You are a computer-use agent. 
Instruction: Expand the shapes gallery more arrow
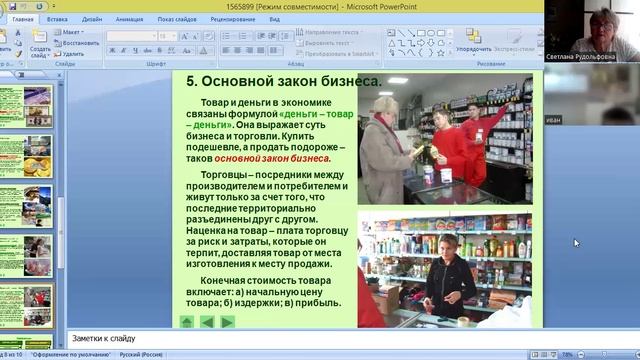[450, 53]
